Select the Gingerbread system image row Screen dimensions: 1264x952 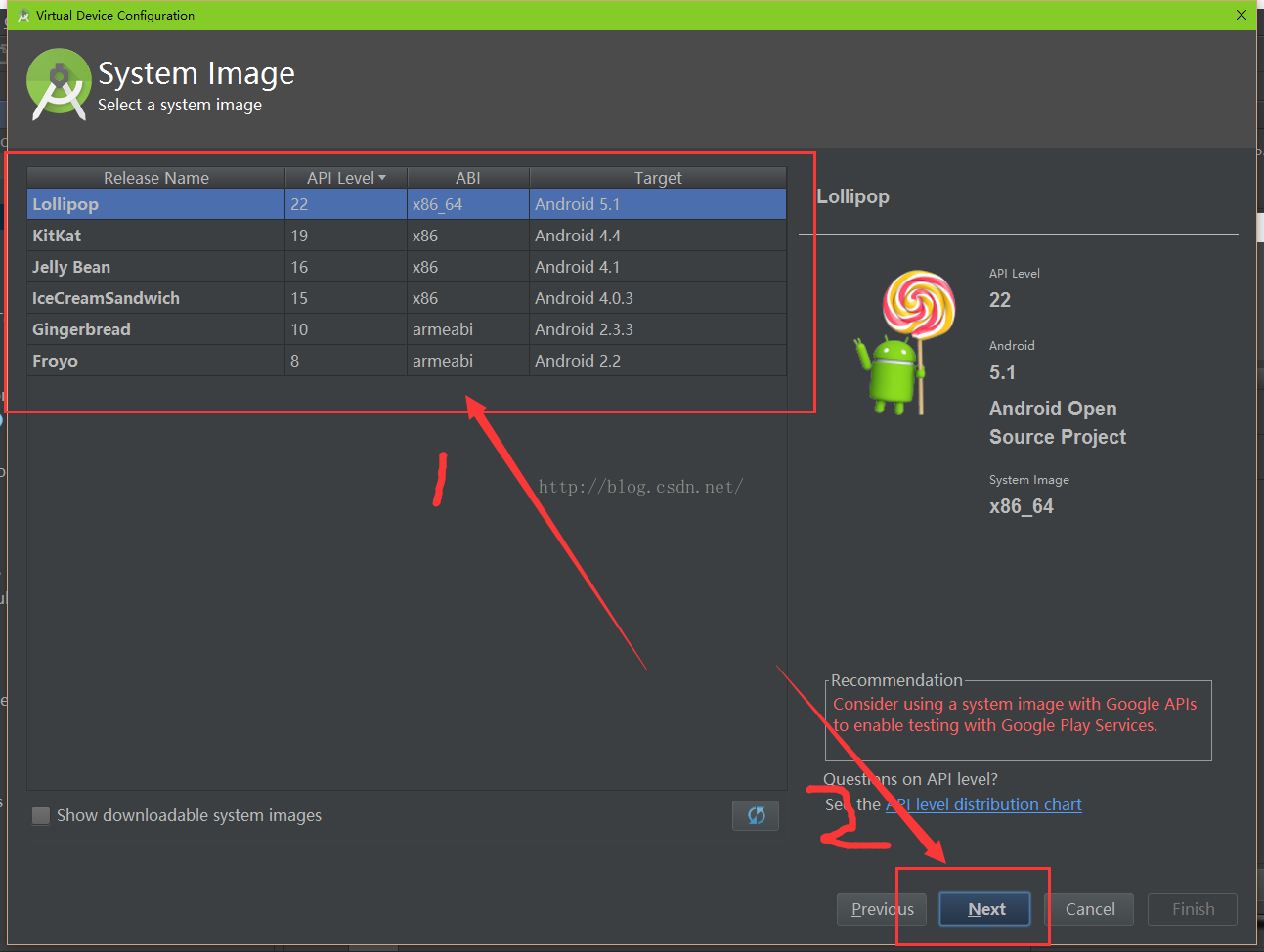(407, 329)
